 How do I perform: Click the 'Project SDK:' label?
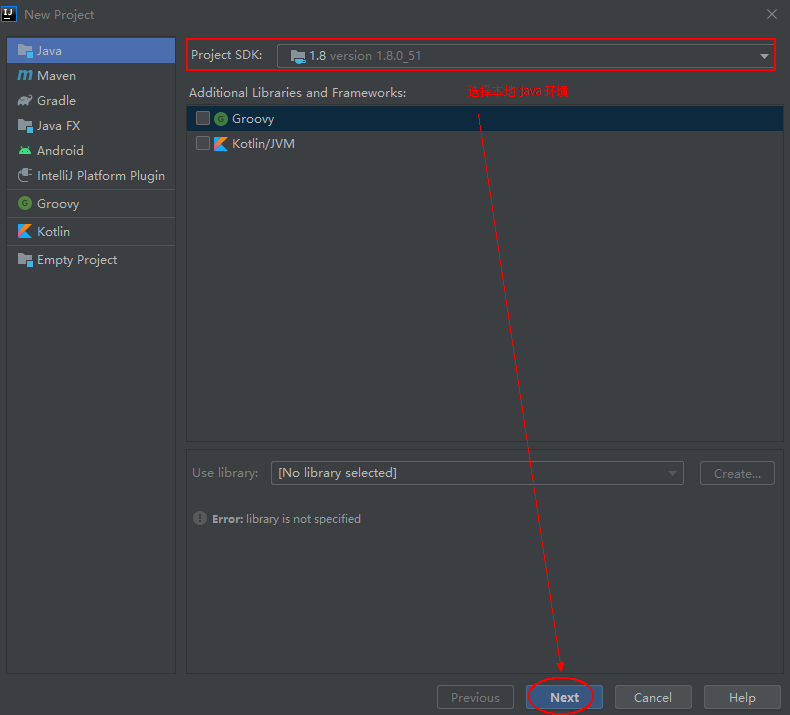pyautogui.click(x=226, y=55)
